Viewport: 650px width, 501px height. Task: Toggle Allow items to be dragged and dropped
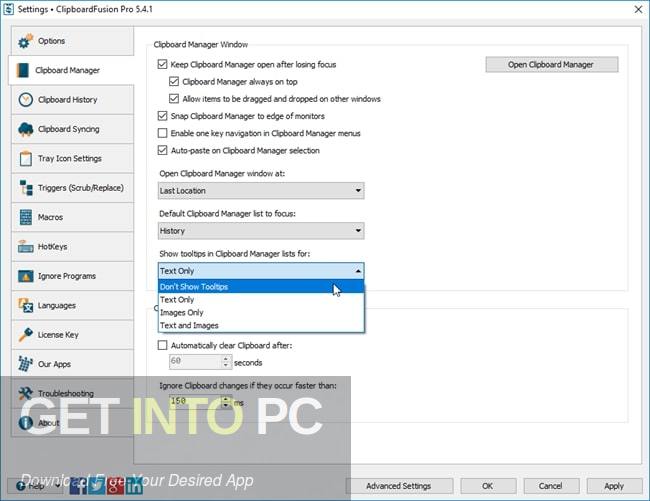pyautogui.click(x=174, y=99)
